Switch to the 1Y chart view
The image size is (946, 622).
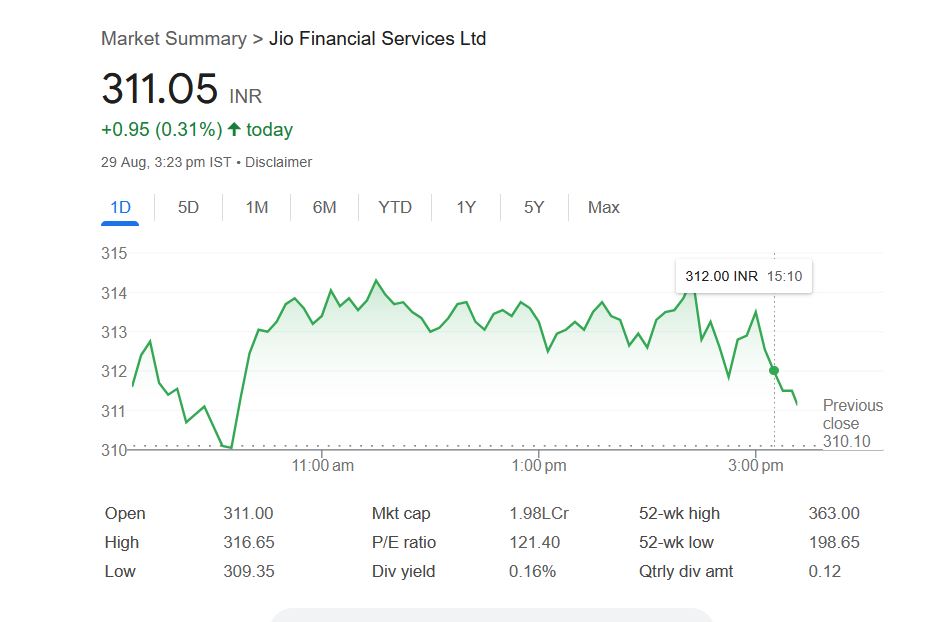click(466, 208)
